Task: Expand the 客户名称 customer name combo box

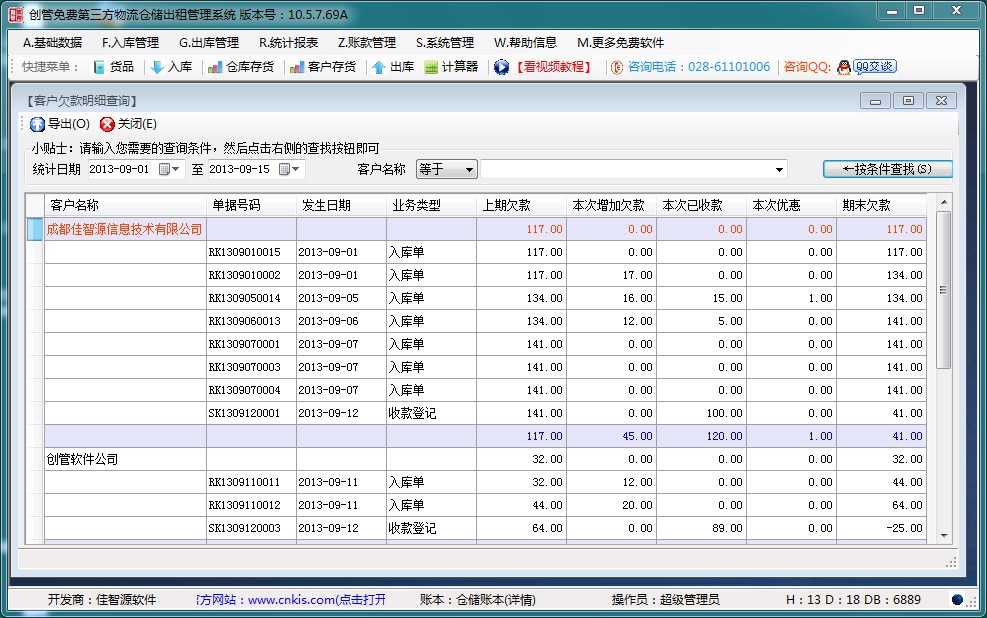Action: pos(779,170)
